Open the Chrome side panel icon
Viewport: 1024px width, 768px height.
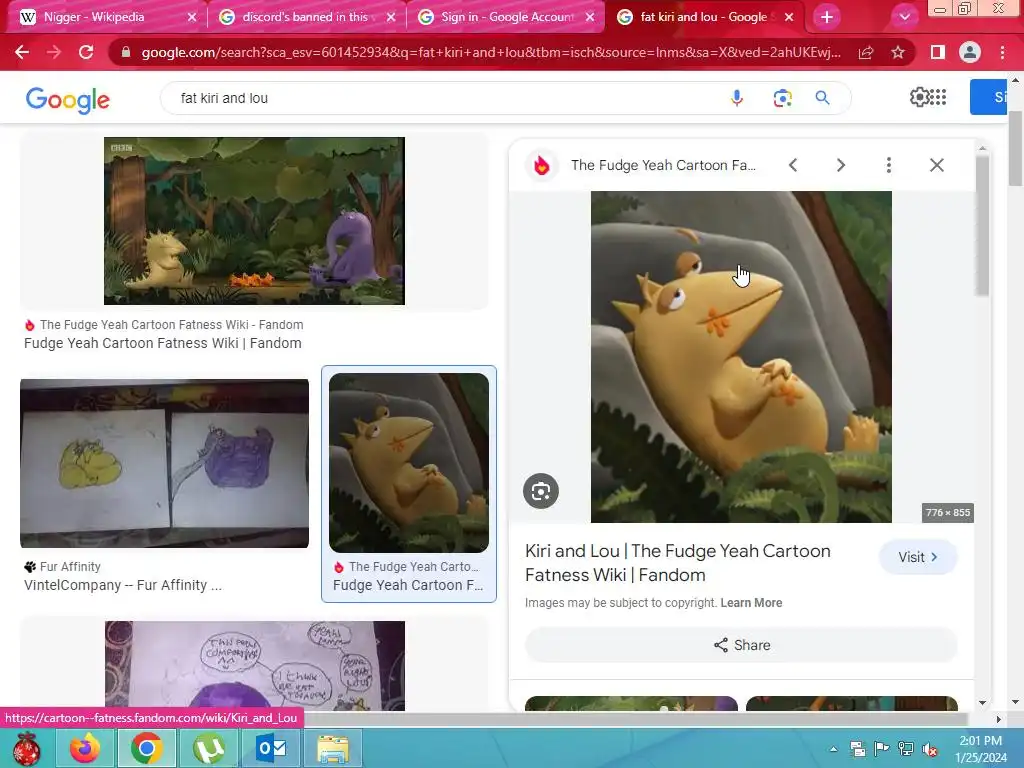[938, 52]
